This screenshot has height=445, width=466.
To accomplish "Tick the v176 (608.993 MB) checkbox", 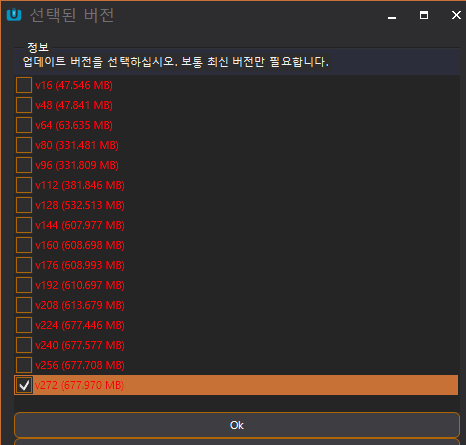I will coord(24,265).
